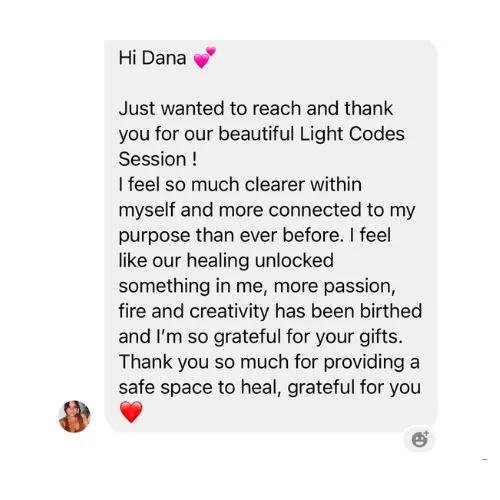The image size is (500, 500).
Task: Click the line "Just wanted to reach and thank"
Action: click(256, 109)
